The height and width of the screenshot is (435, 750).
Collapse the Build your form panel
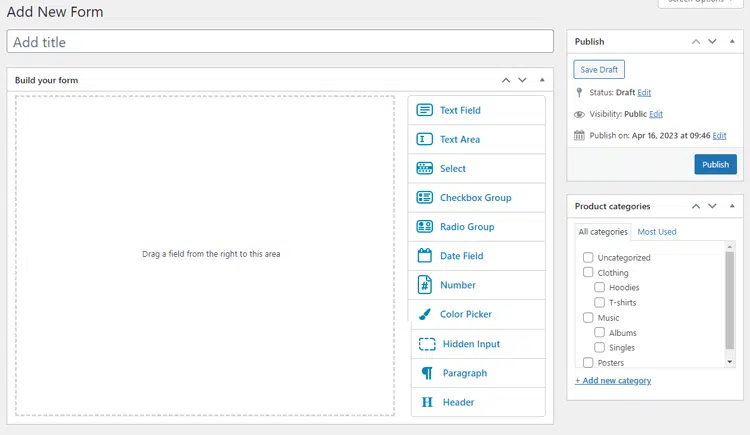coord(542,80)
